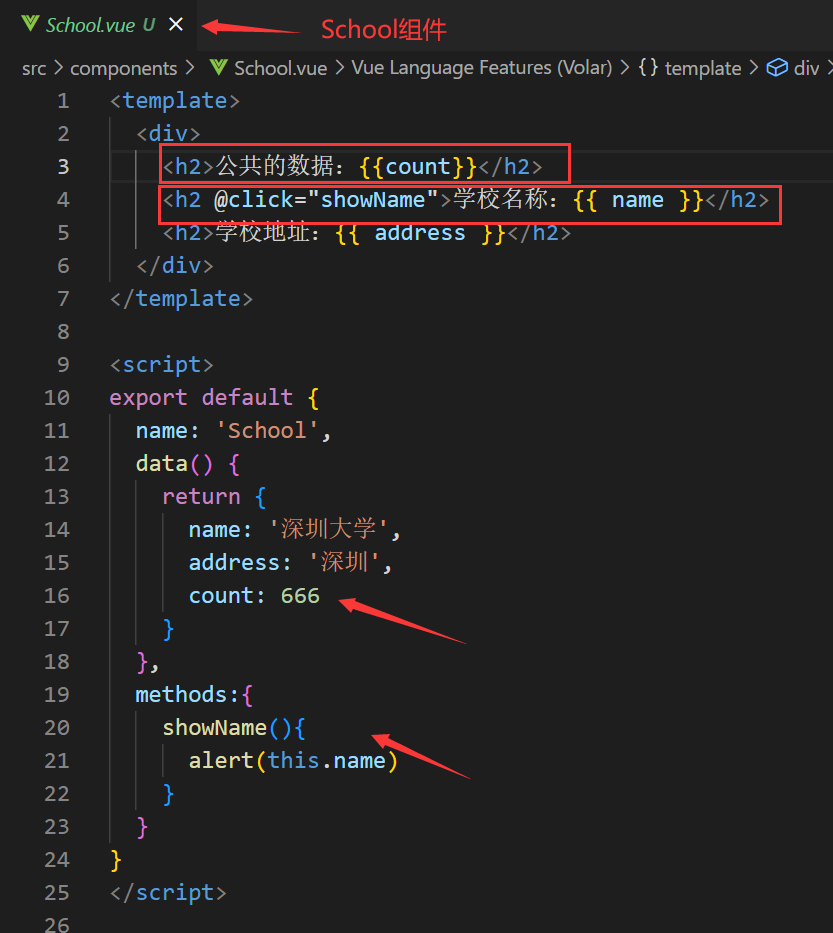Click the address property on line 15

point(234,562)
